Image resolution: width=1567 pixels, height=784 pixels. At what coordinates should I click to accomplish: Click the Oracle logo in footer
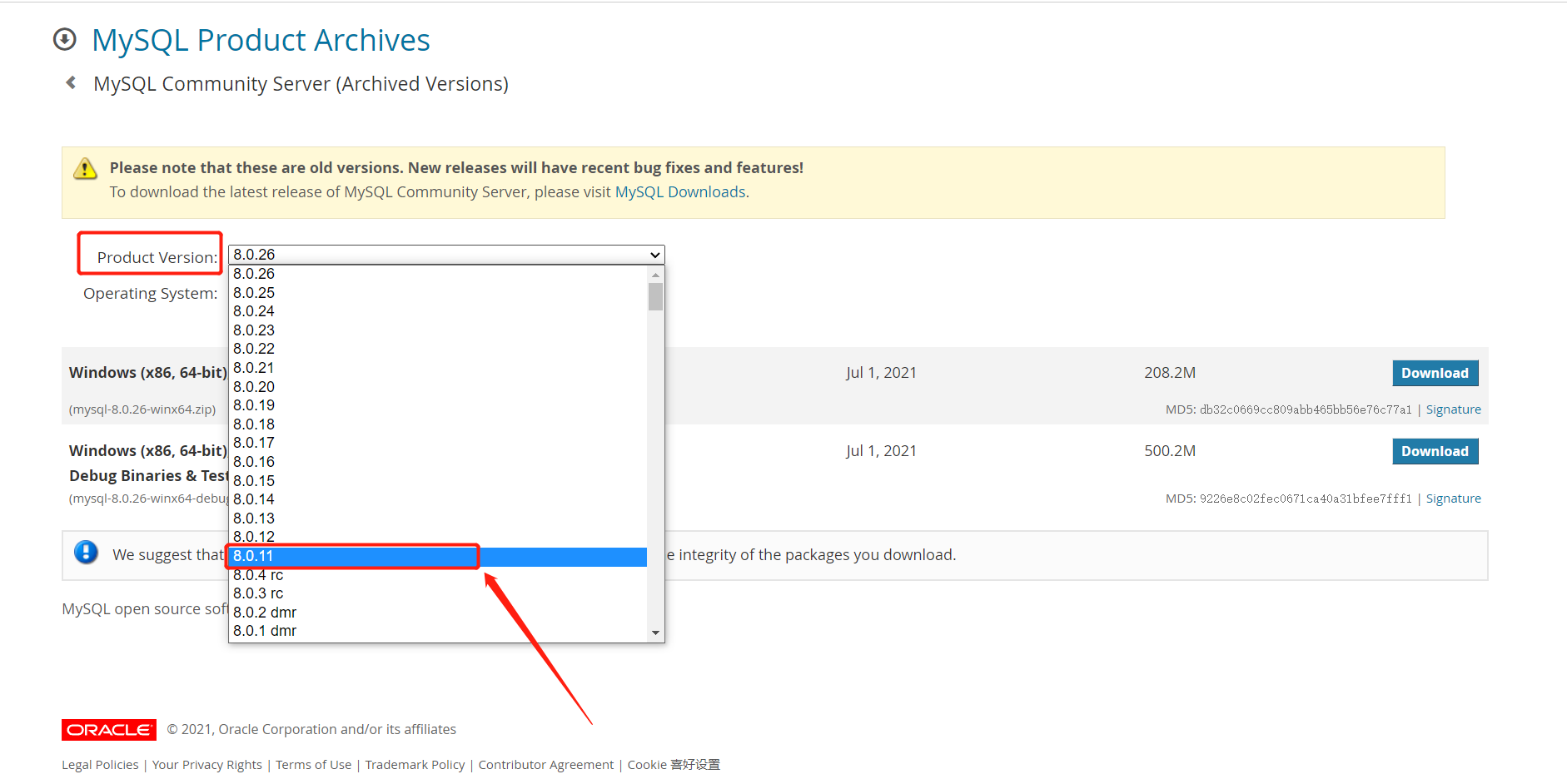click(x=109, y=730)
